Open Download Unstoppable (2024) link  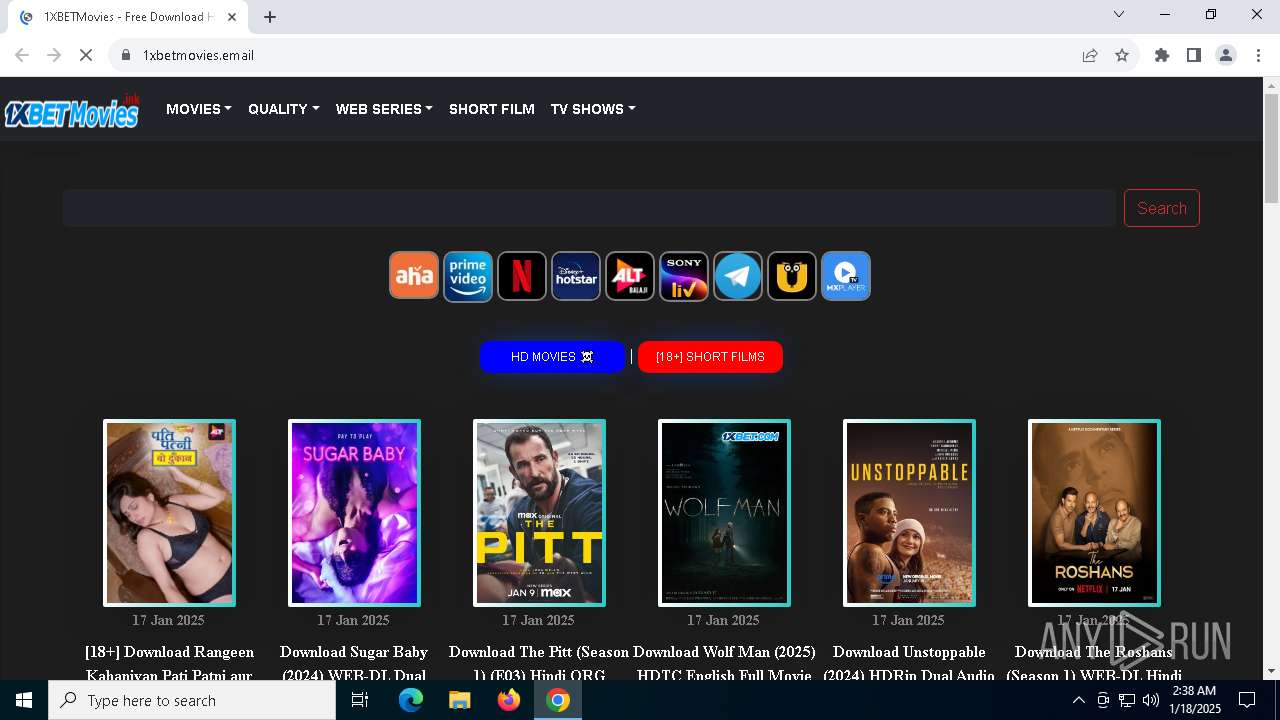(909, 663)
